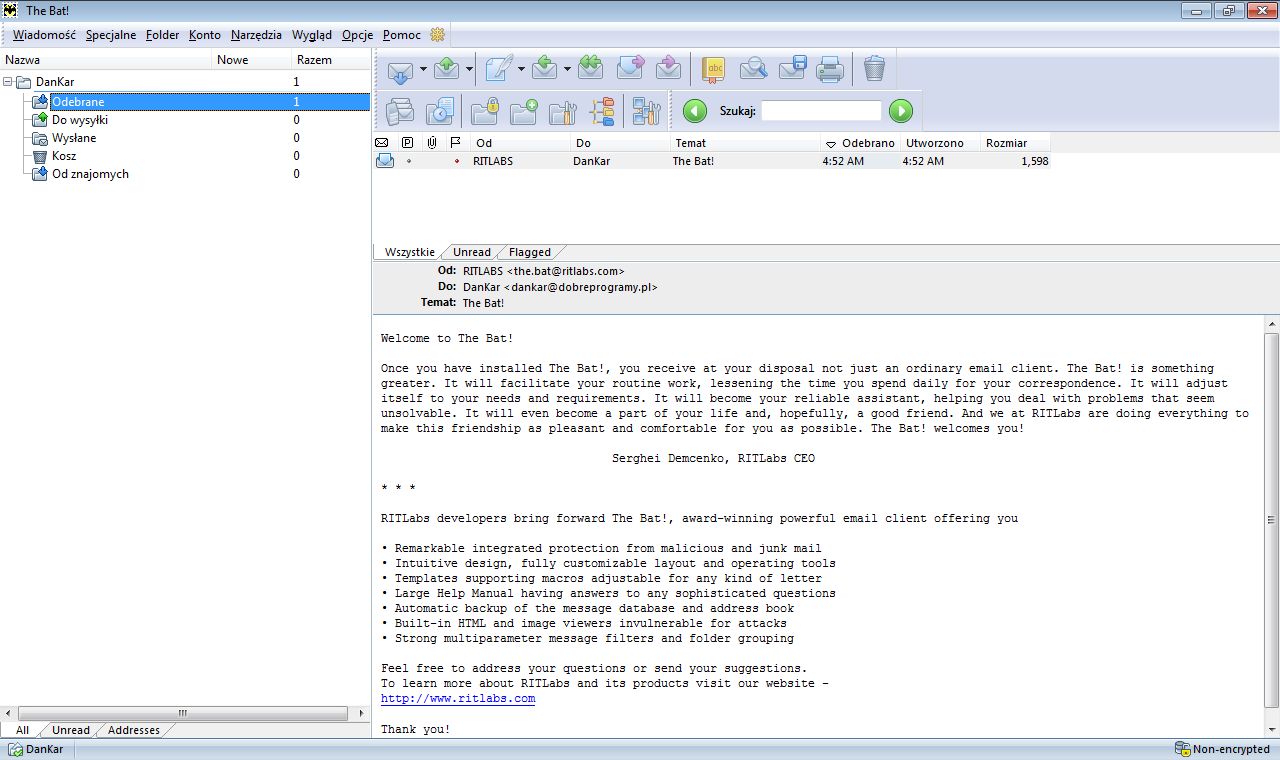Switch to the Unread tab above the preview

click(471, 251)
